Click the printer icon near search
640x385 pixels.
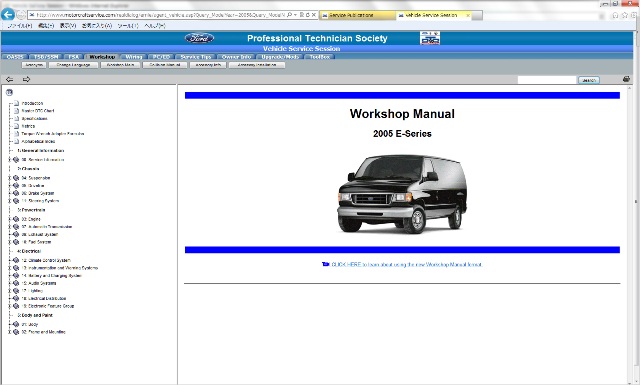click(x=626, y=79)
